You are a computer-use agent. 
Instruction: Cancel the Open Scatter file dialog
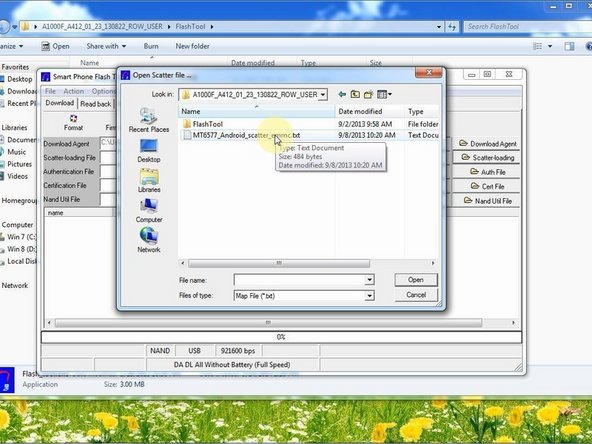(x=416, y=295)
